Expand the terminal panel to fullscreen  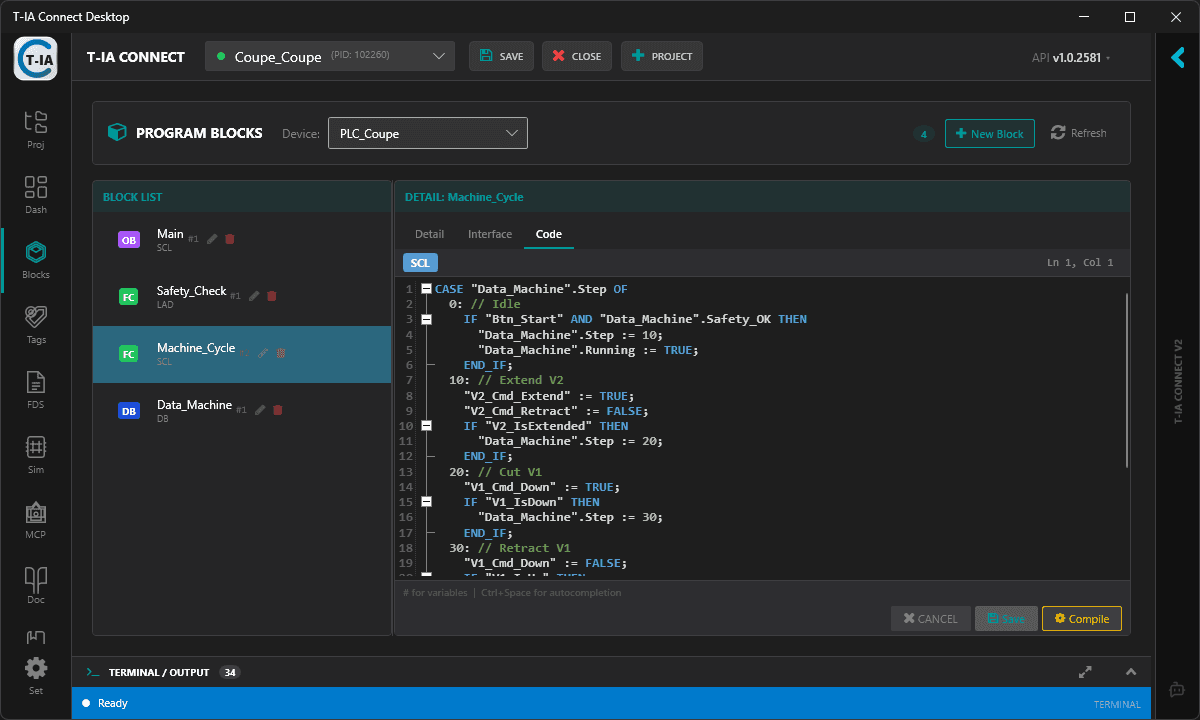point(1085,672)
